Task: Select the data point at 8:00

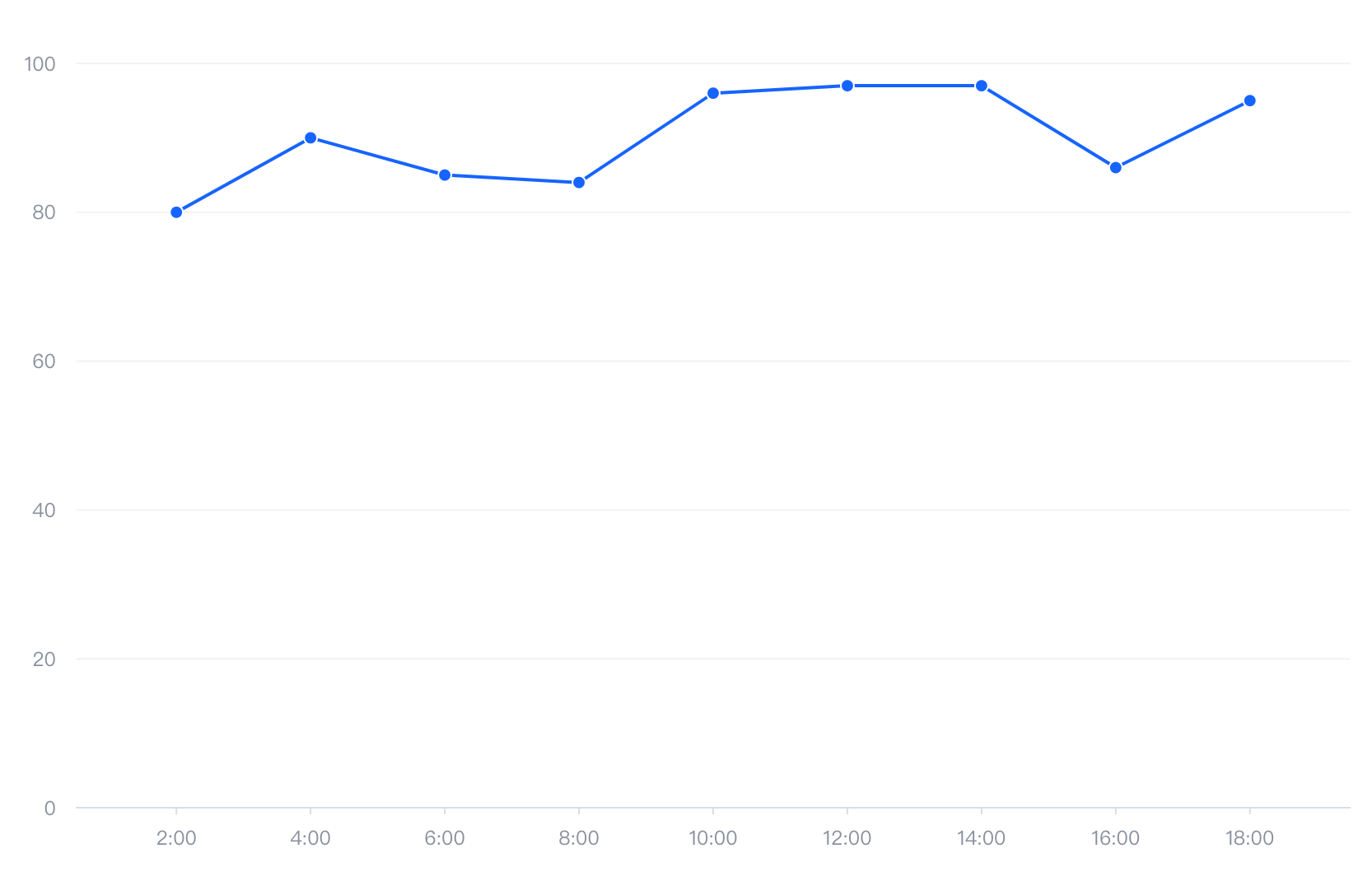Action: tap(579, 183)
